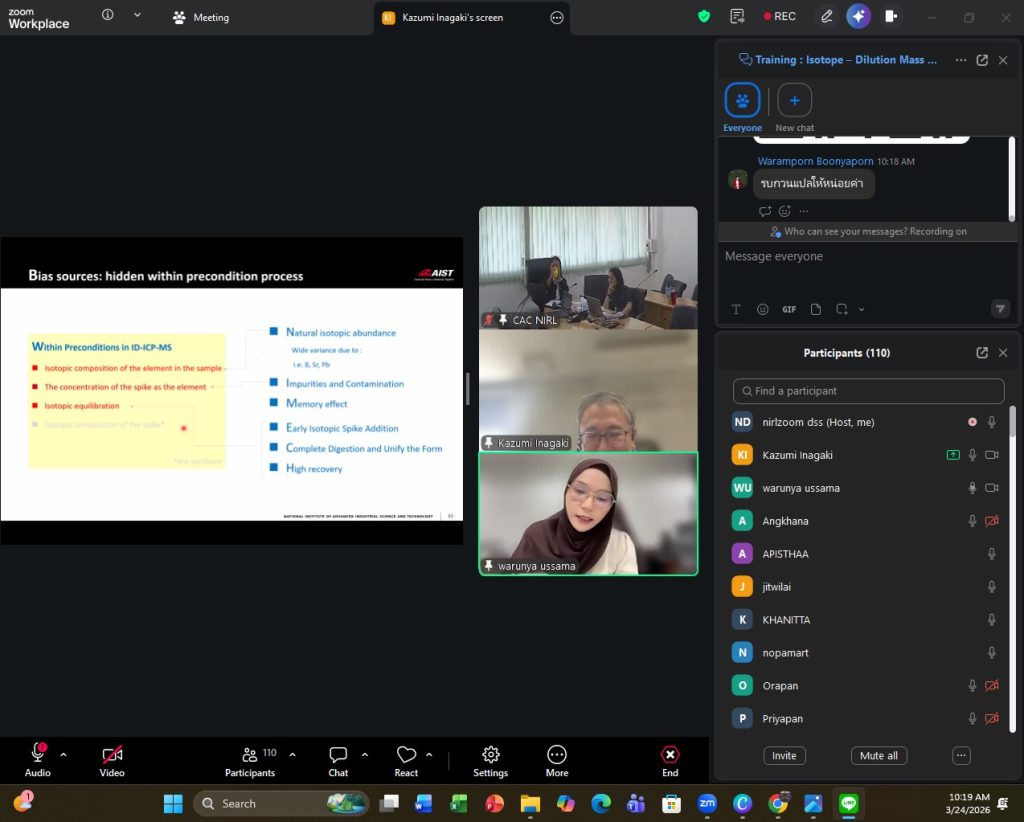Pop out the Participants panel

point(982,353)
